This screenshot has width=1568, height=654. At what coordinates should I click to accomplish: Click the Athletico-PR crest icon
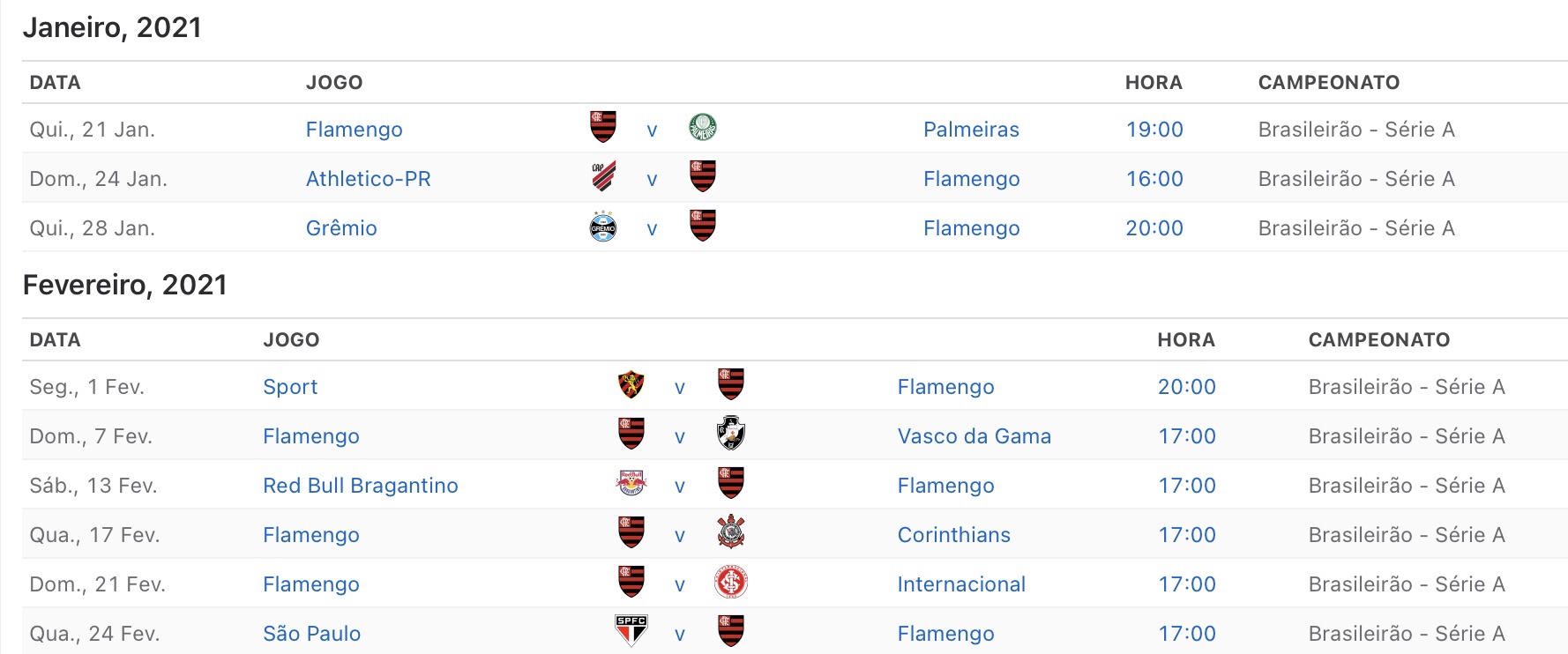click(x=603, y=176)
